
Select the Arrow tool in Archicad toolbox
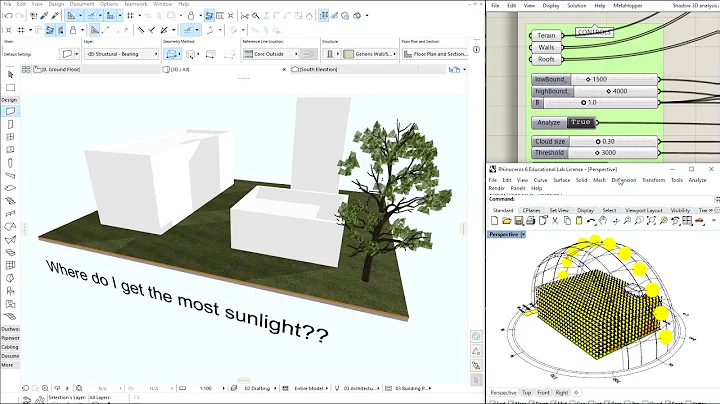pos(10,74)
